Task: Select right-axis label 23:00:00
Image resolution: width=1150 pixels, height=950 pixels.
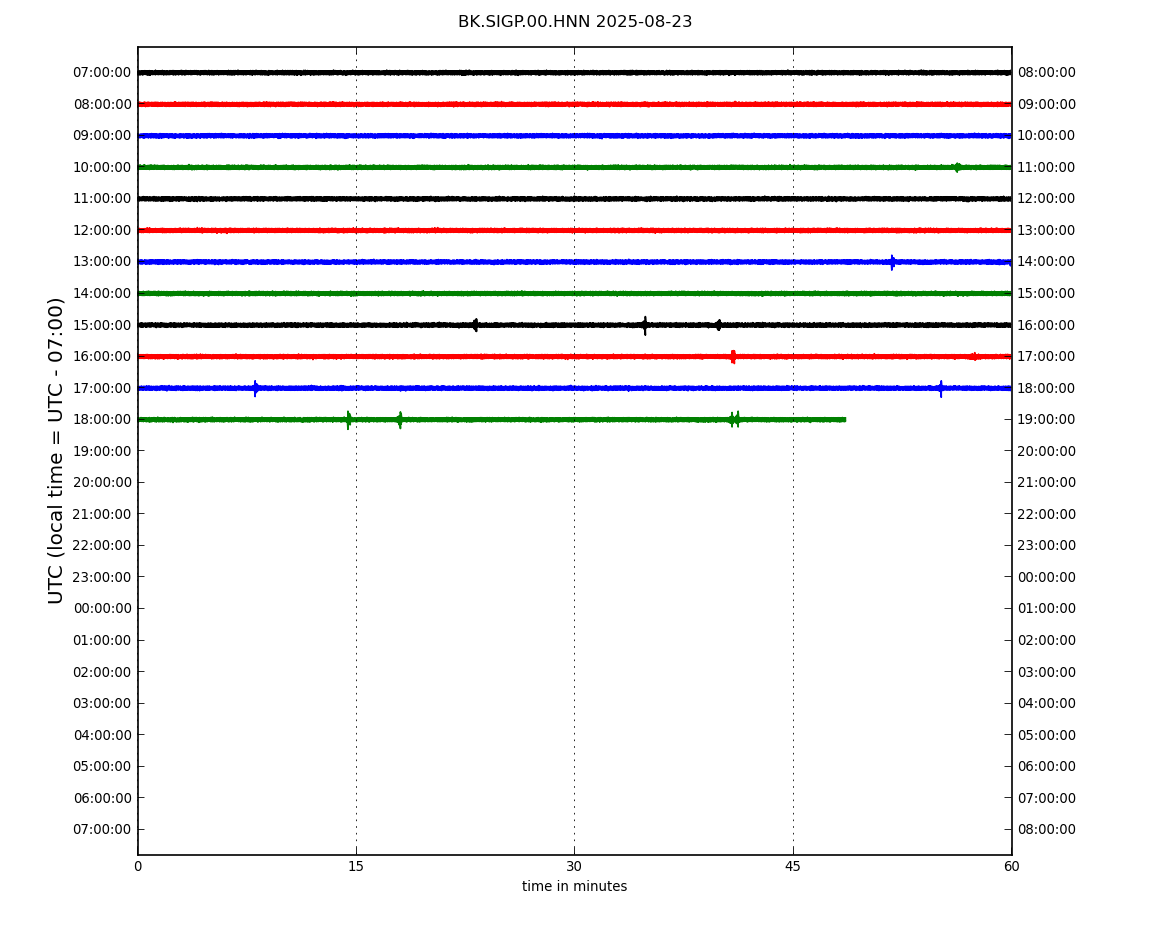Action: pyautogui.click(x=1047, y=545)
